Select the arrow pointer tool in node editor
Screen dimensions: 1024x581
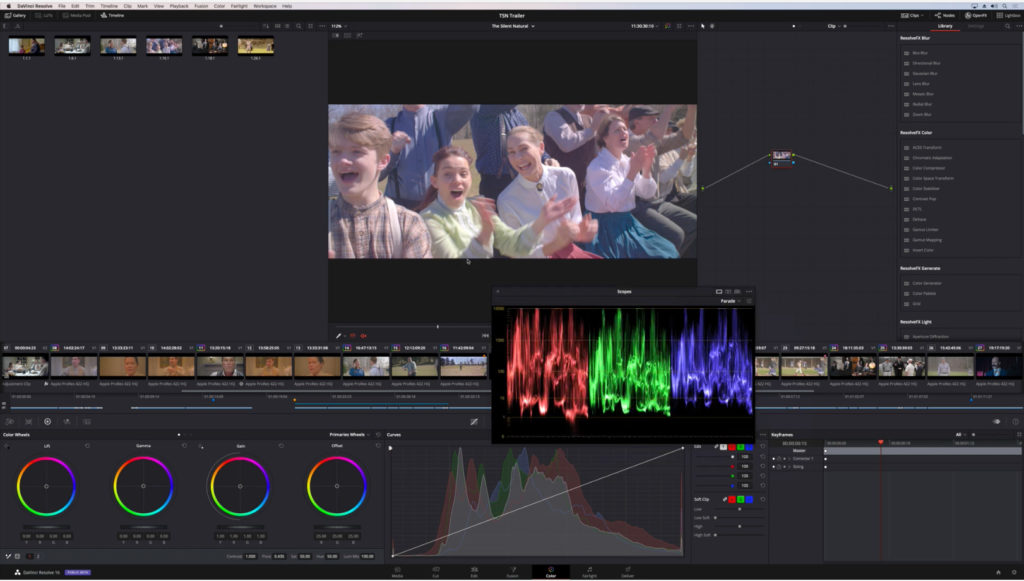pyautogui.click(x=703, y=26)
